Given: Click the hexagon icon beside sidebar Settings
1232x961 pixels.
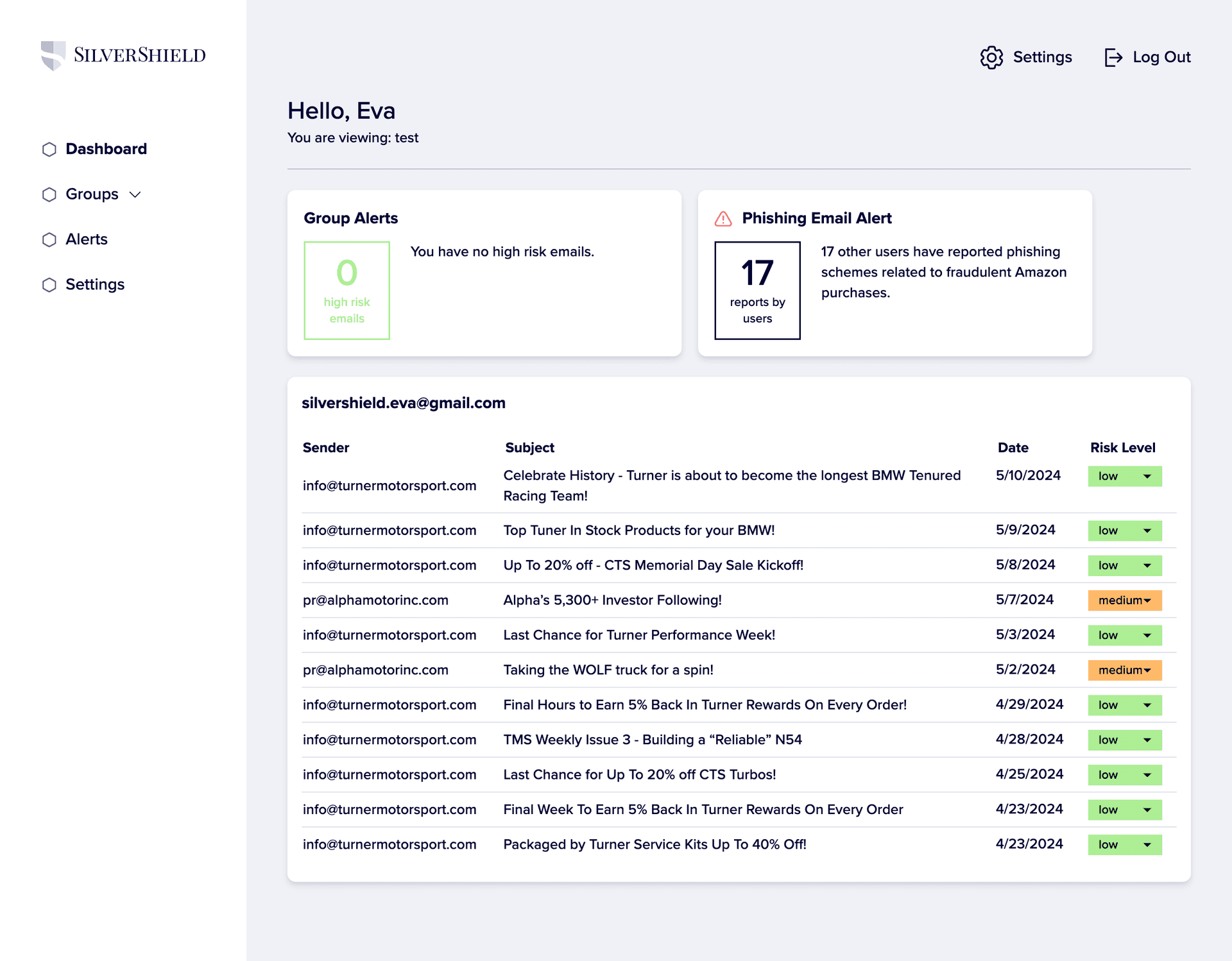Looking at the screenshot, I should click(x=49, y=285).
